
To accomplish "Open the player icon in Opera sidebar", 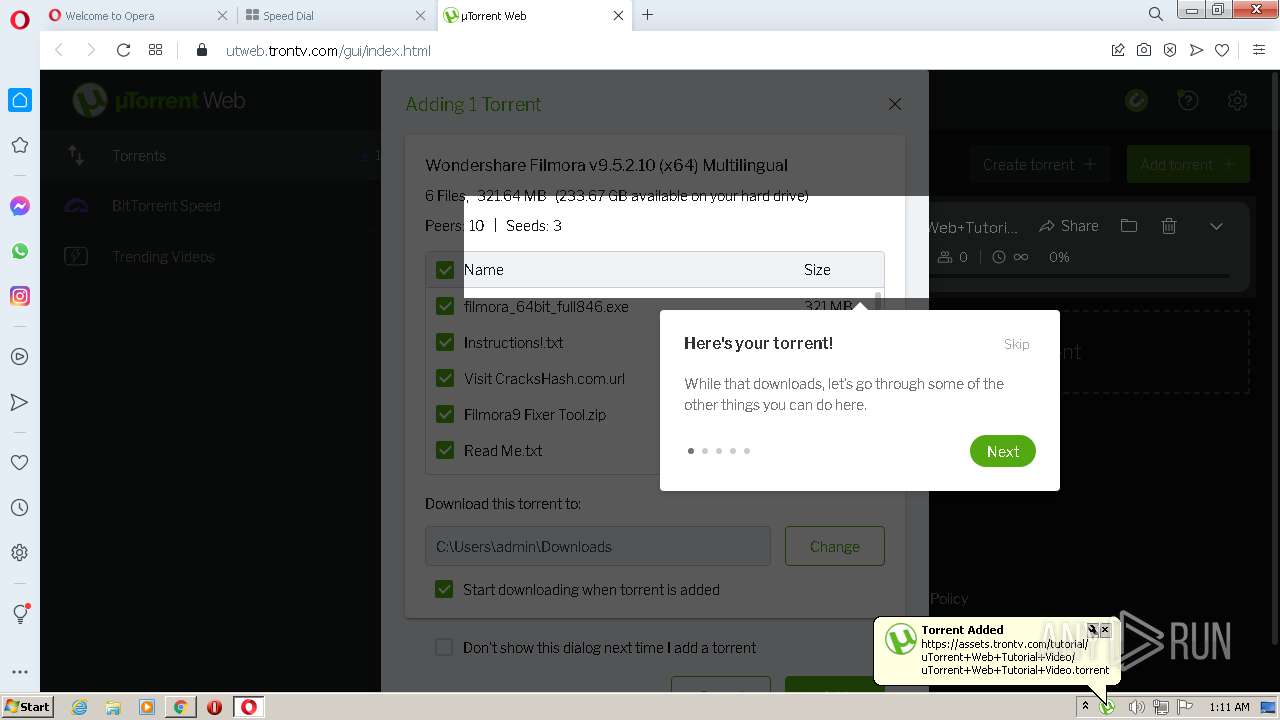I will click(19, 357).
